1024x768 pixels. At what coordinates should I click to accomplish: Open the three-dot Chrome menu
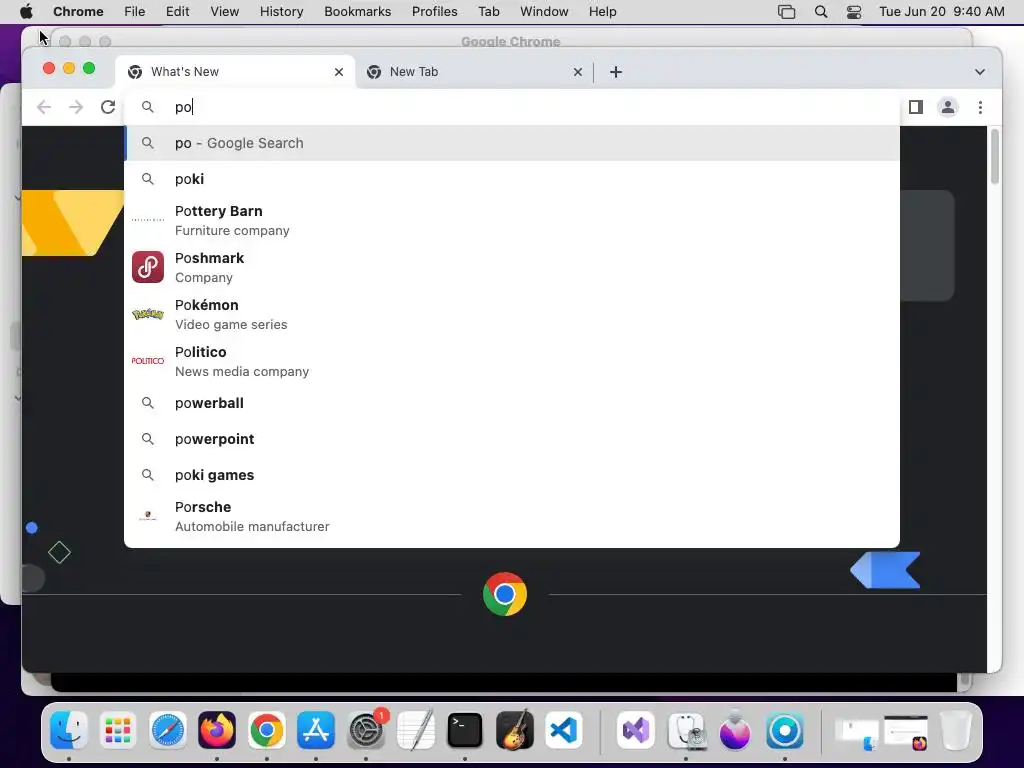click(980, 107)
